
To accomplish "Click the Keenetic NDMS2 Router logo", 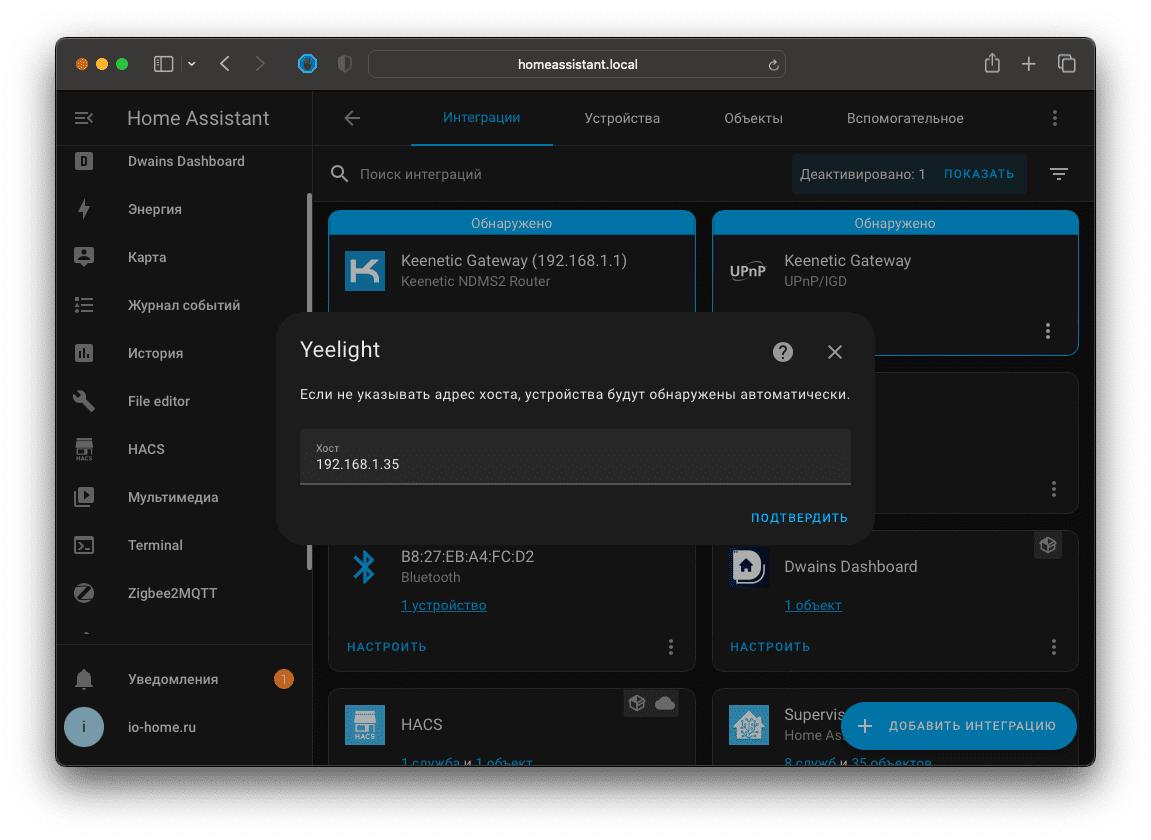I will [x=365, y=271].
